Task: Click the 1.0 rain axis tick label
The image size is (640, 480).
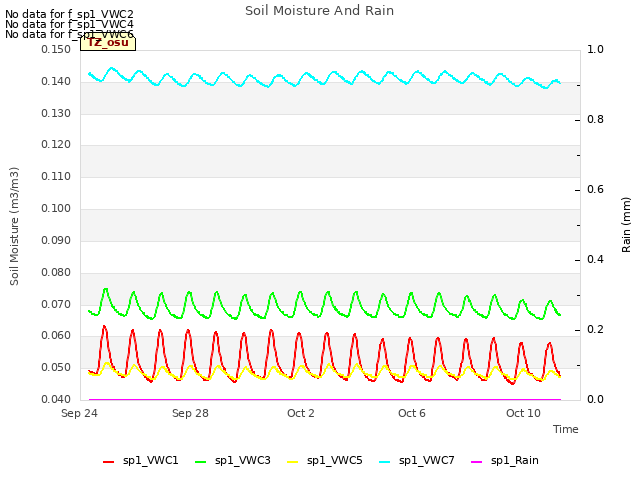Action: (x=595, y=49)
